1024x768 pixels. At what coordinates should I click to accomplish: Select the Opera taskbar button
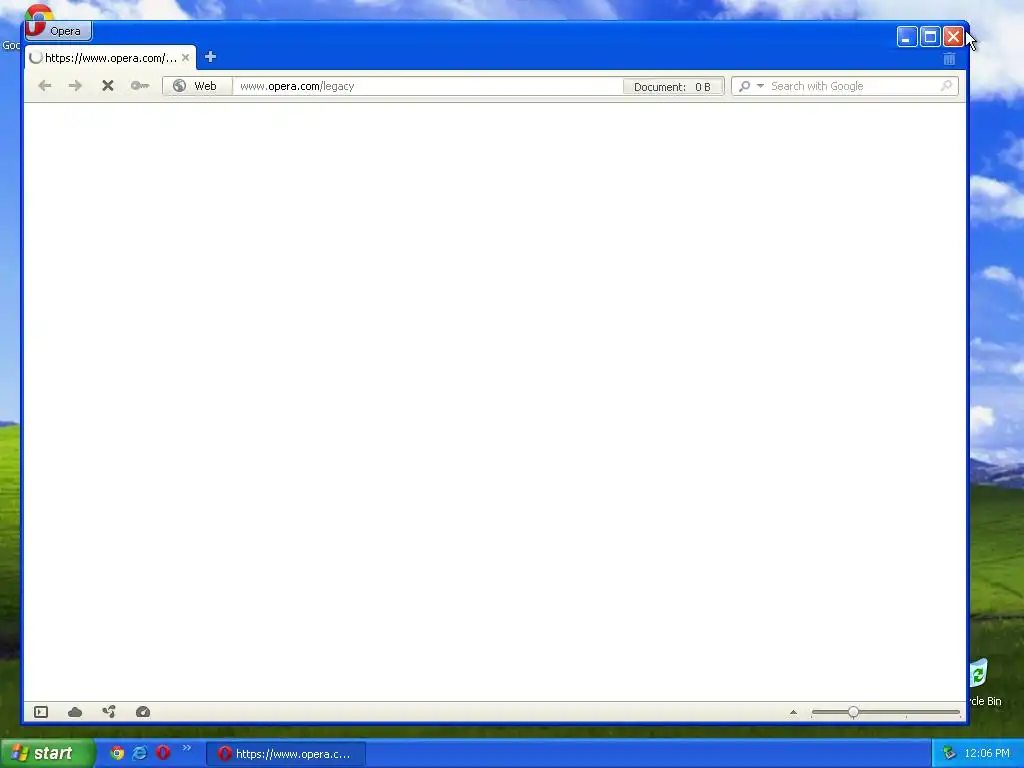coord(286,754)
